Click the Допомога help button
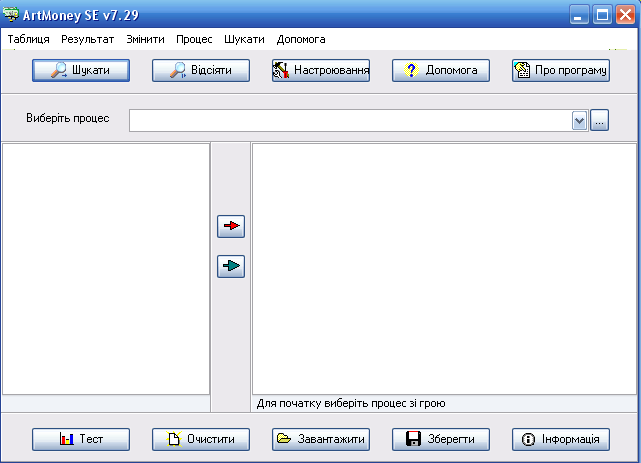Viewport: 641px width, 463px height. pyautogui.click(x=441, y=70)
